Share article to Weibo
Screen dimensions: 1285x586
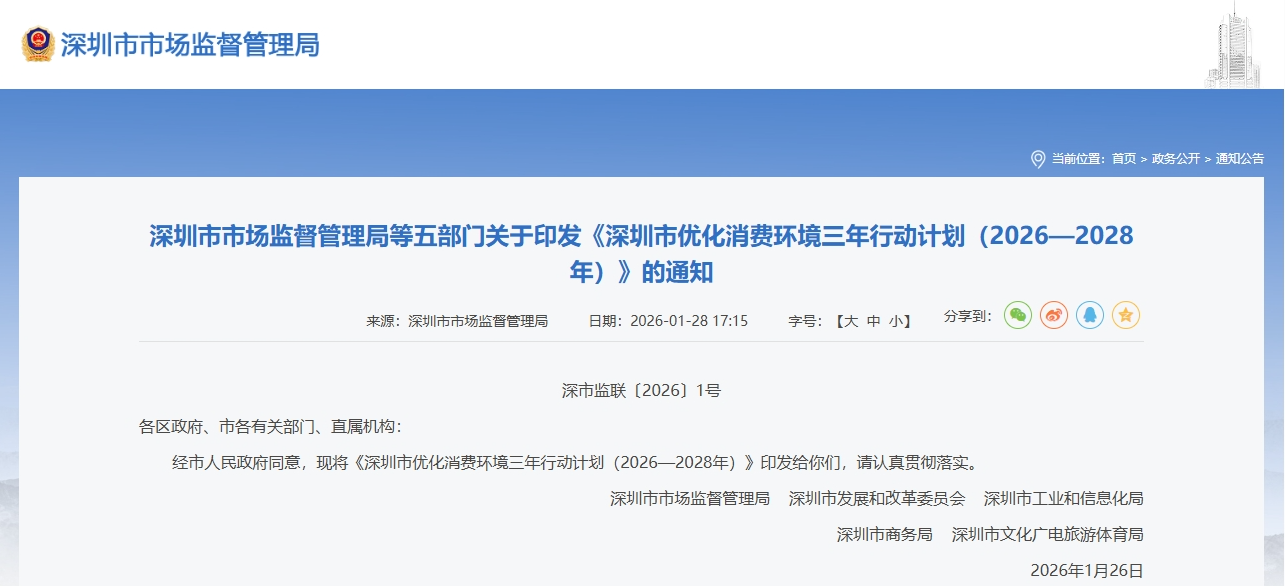1053,316
